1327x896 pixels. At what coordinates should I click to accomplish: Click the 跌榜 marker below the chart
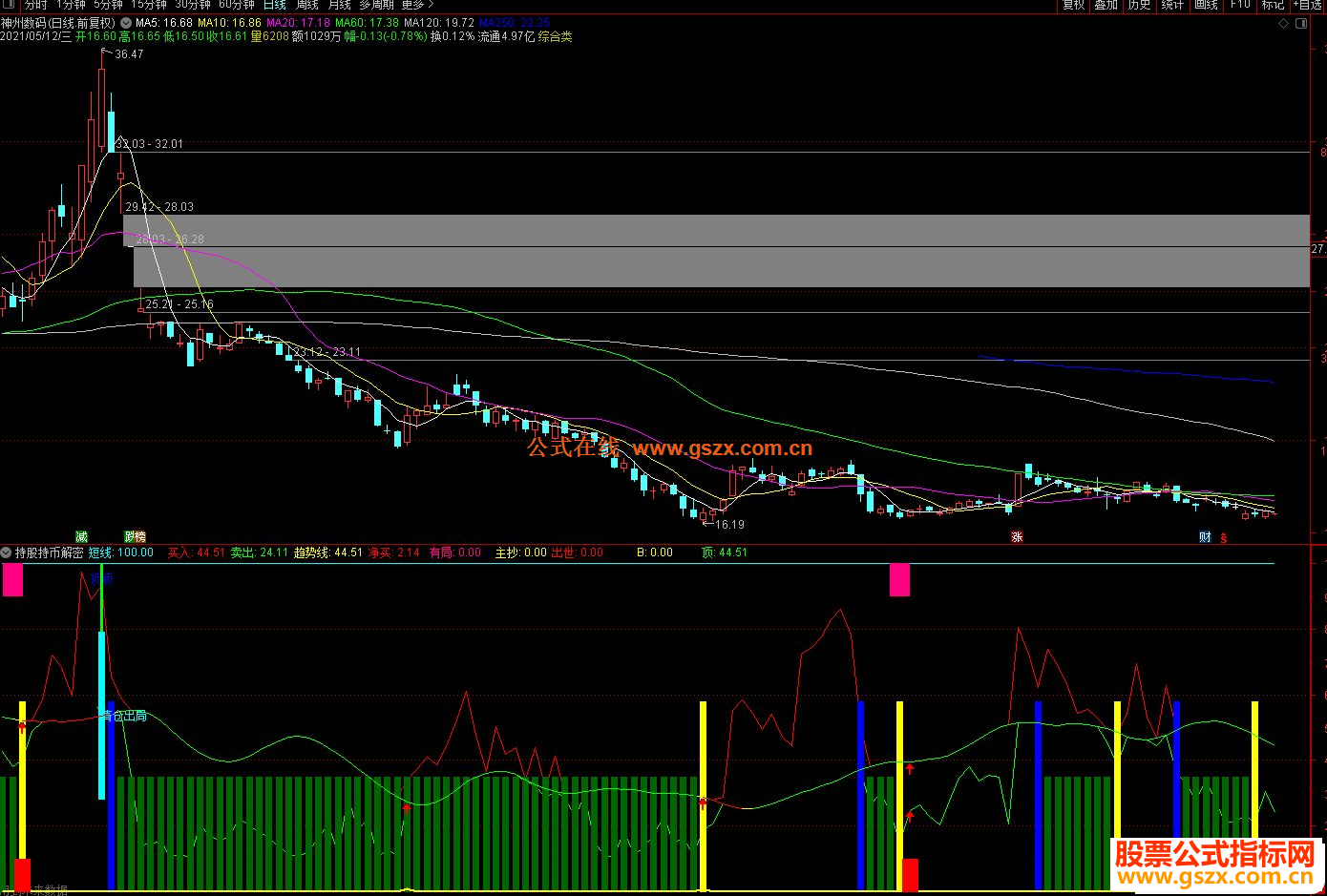(136, 537)
